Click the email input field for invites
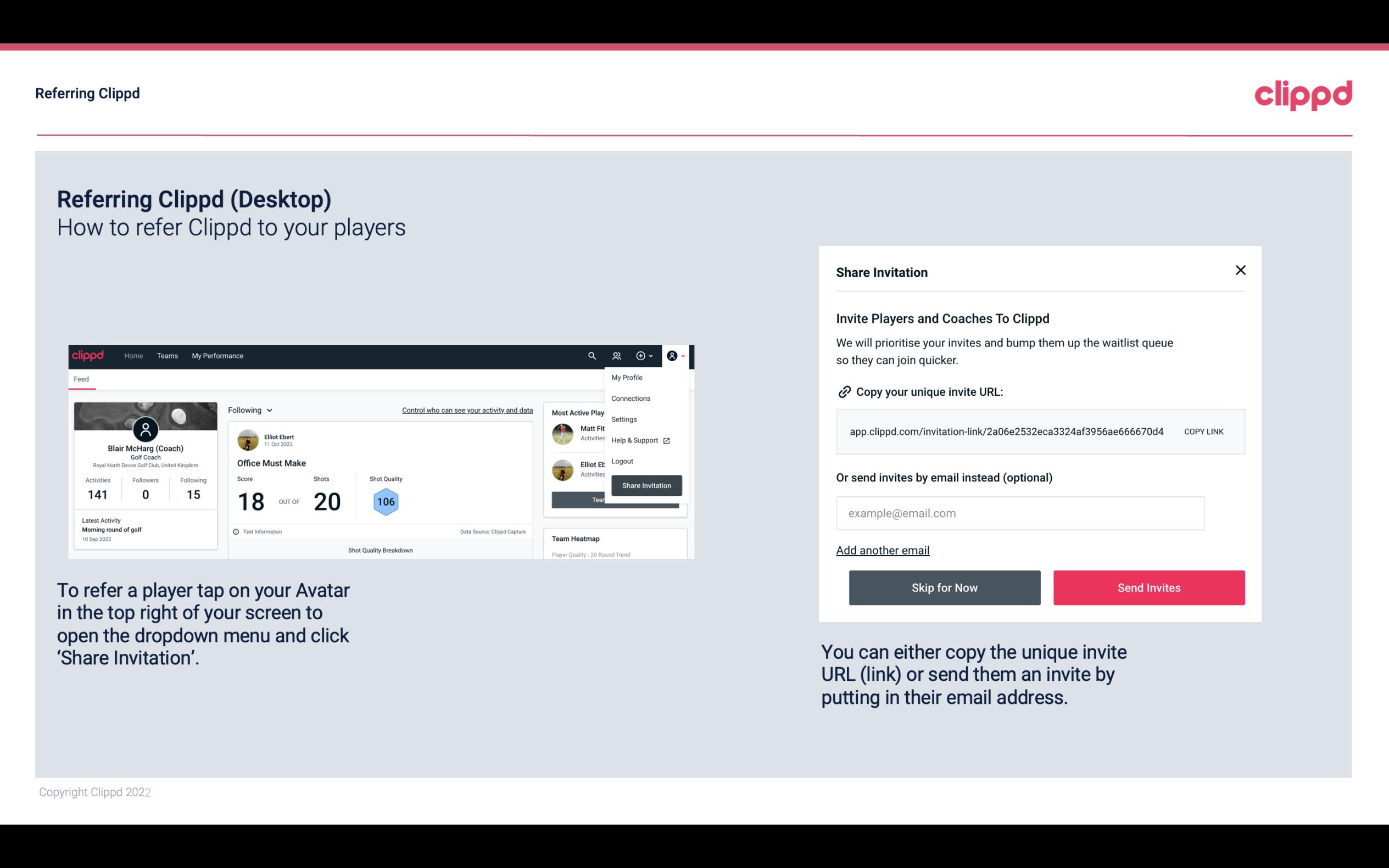Screen dimensions: 1389x868 coord(1019,513)
